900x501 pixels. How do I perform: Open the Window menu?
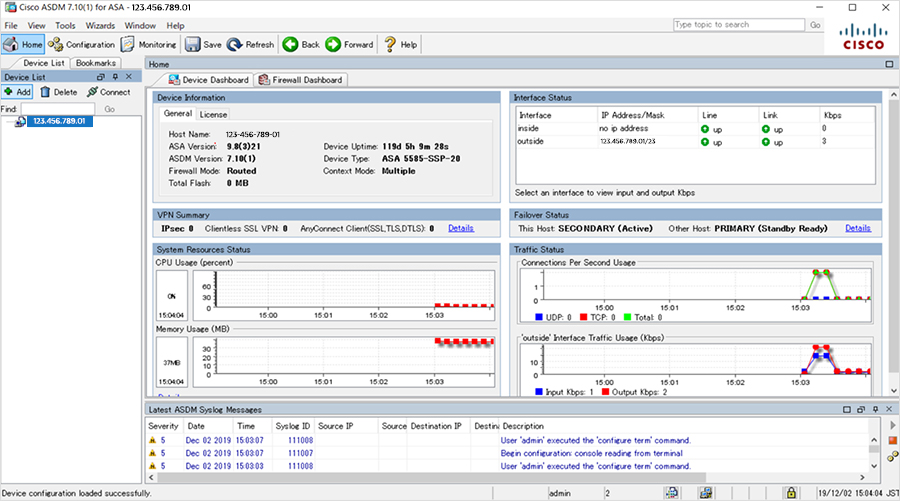[x=140, y=25]
